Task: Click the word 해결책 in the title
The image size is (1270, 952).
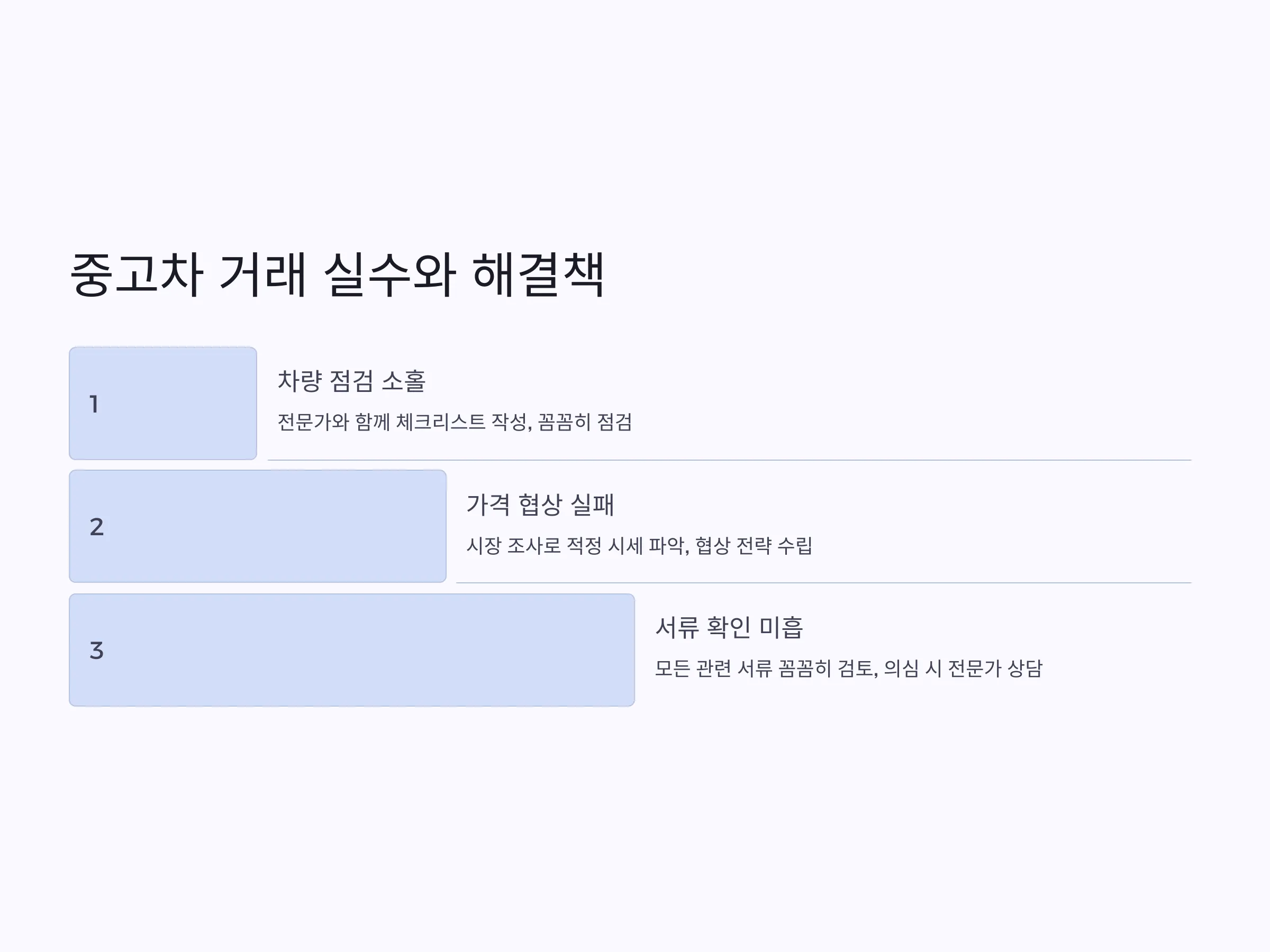Action: pyautogui.click(x=539, y=275)
